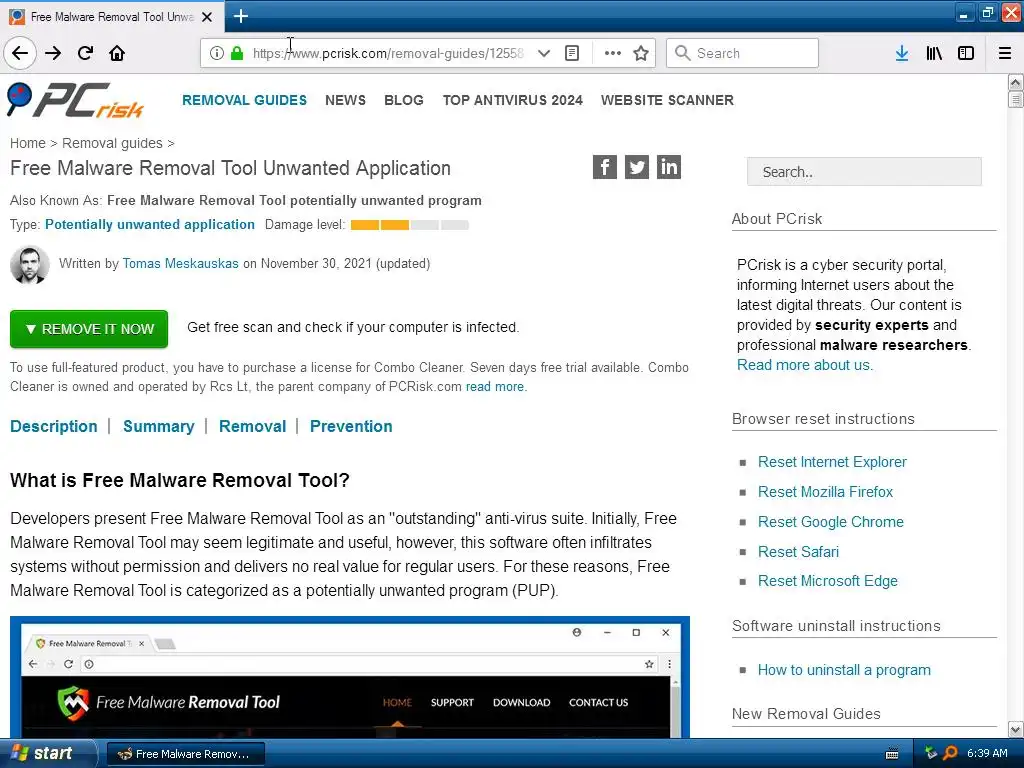Open a new tab with plus icon
Viewport: 1024px width, 768px height.
(x=241, y=16)
